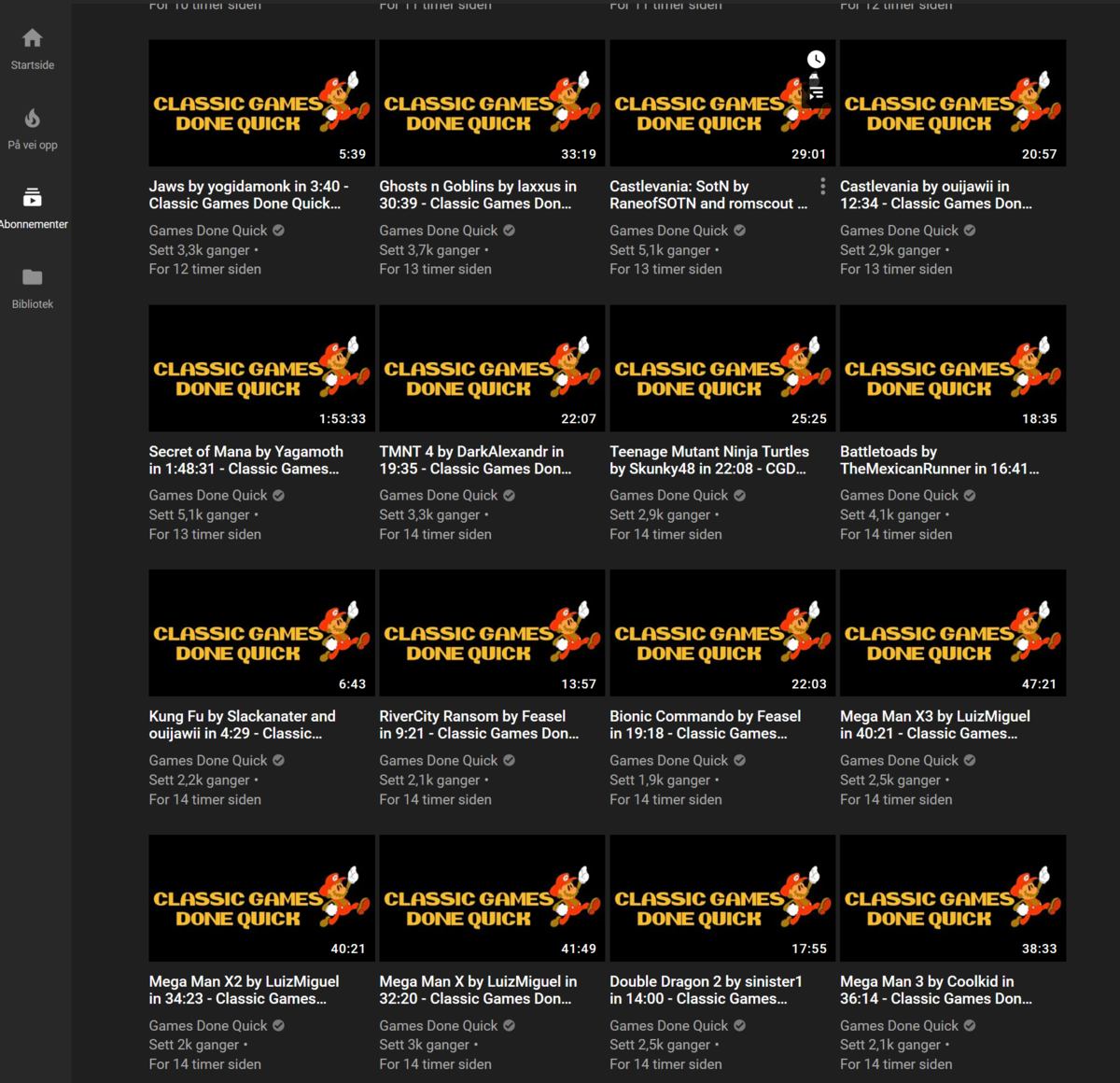The height and width of the screenshot is (1083, 1120).
Task: Open Bionic Commando thumbnail 22:03
Action: [x=722, y=634]
